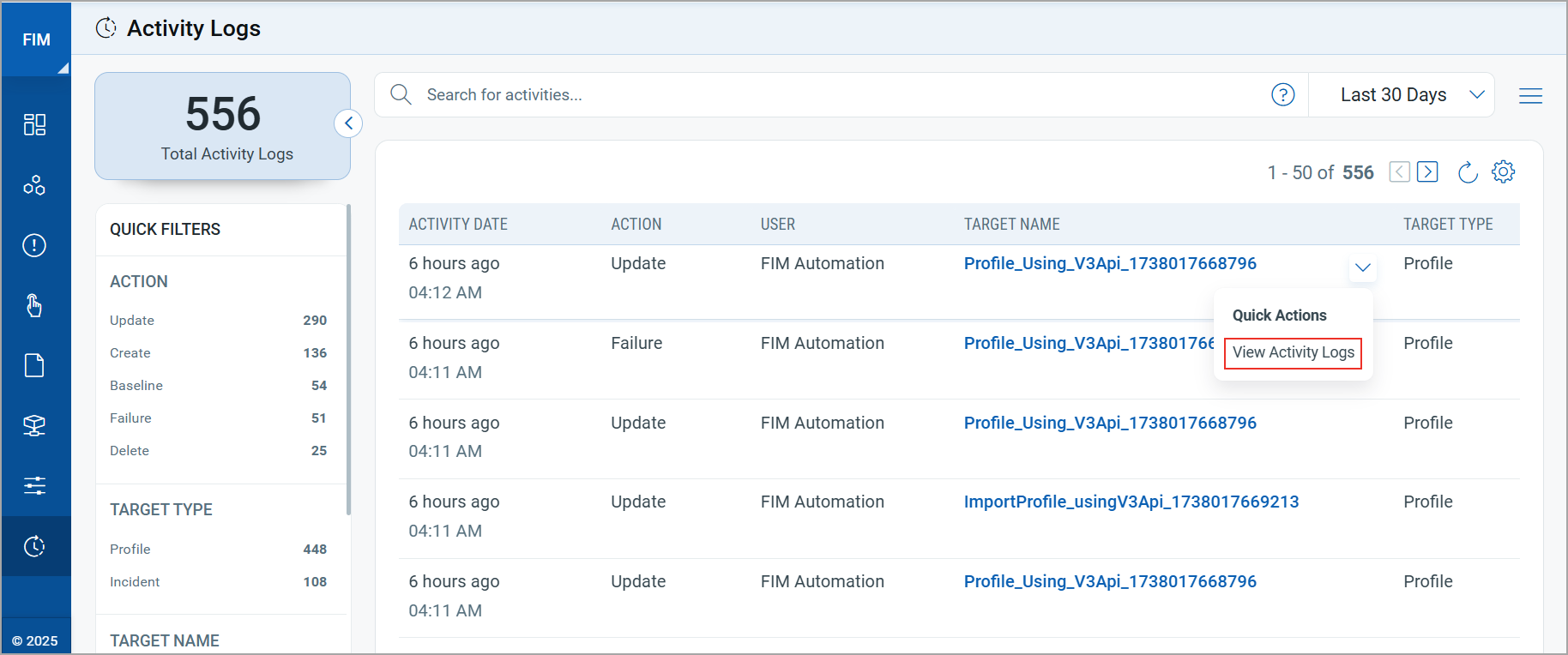
Task: Open table settings gear icon
Action: coord(1503,171)
